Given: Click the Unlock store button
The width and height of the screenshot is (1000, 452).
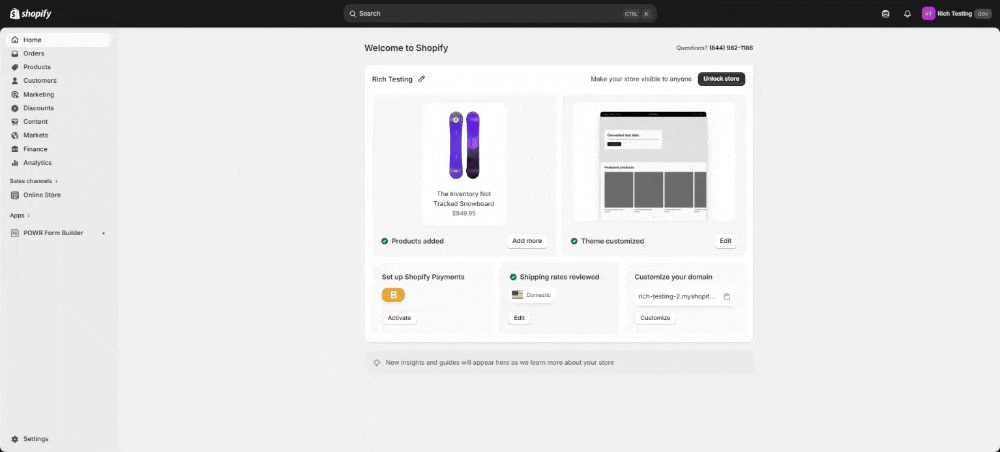Looking at the screenshot, I should [x=721, y=79].
